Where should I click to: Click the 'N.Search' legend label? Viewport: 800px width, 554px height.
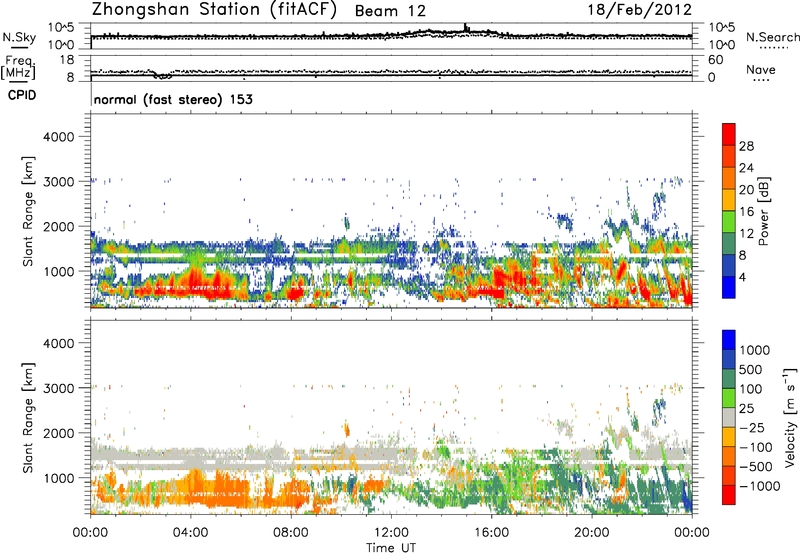pyautogui.click(x=772, y=37)
